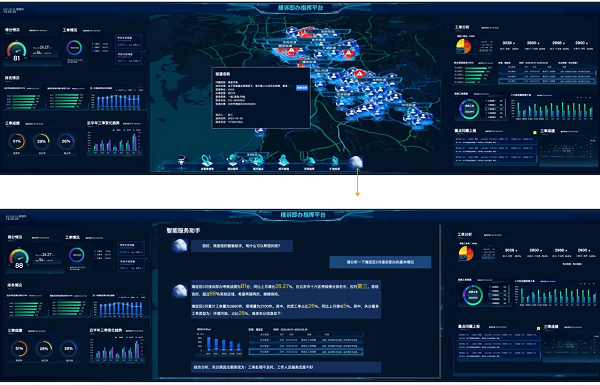Click the purple-green donut under work order status

[x=74, y=48]
